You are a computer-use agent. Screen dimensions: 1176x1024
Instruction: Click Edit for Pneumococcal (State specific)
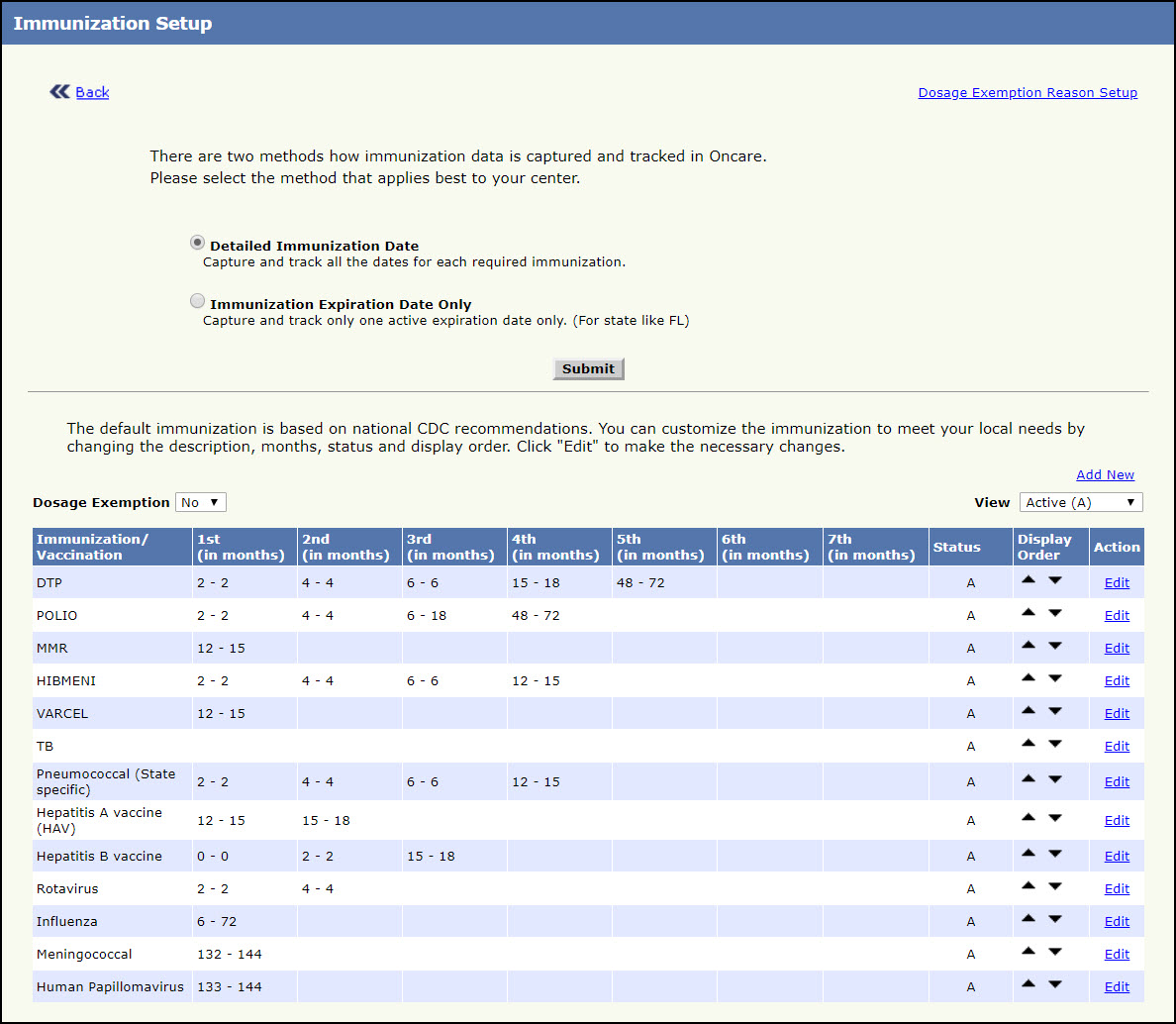click(x=1117, y=782)
